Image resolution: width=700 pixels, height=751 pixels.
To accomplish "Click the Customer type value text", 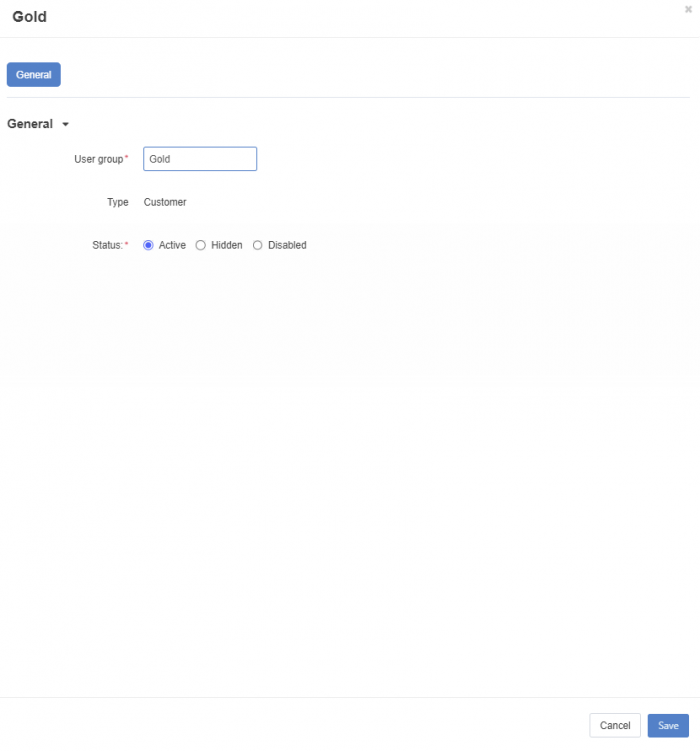I will (165, 202).
